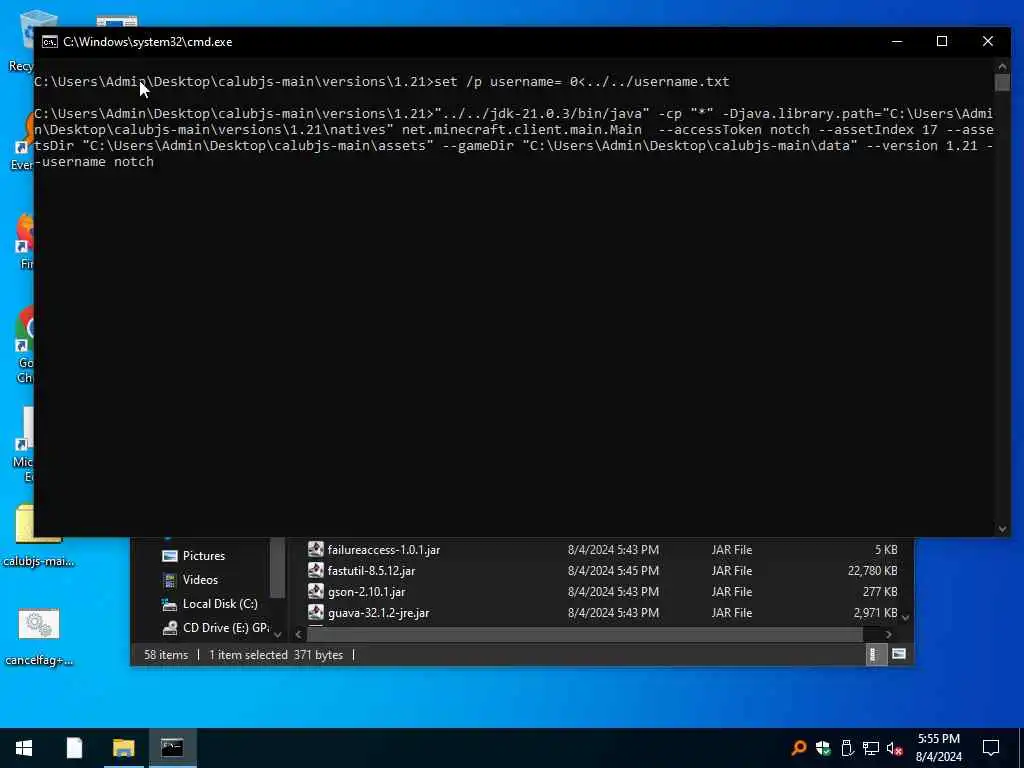Open the Action Center notifications icon
This screenshot has width=1024, height=768.
(991, 748)
